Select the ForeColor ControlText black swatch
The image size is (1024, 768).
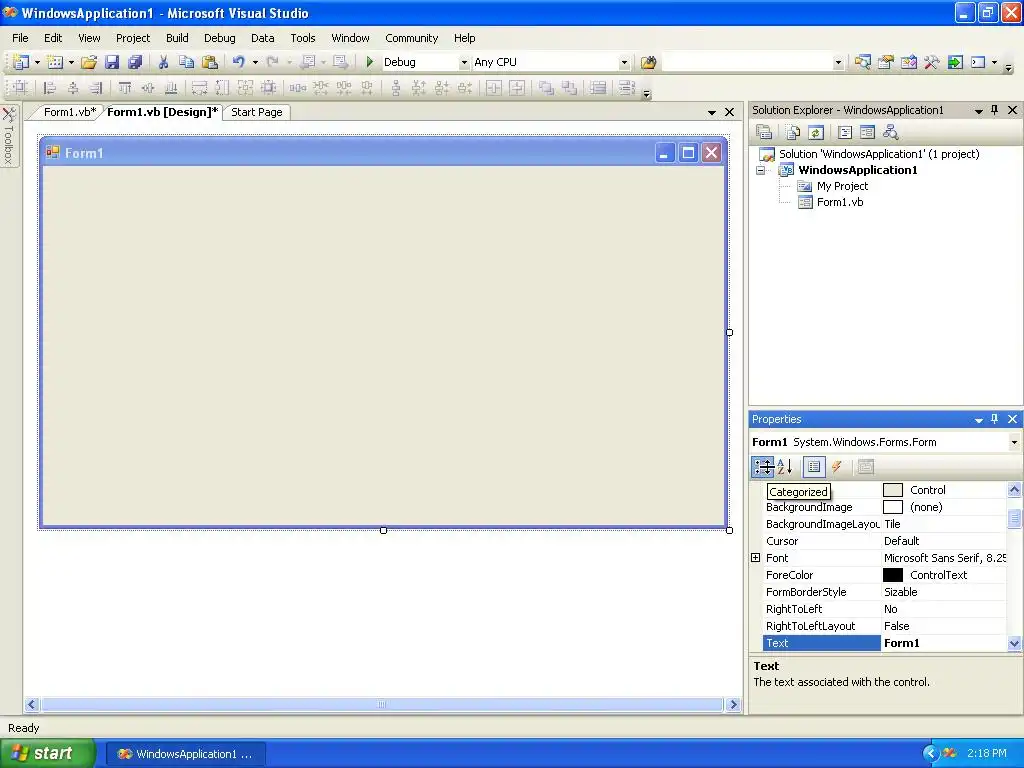point(892,575)
